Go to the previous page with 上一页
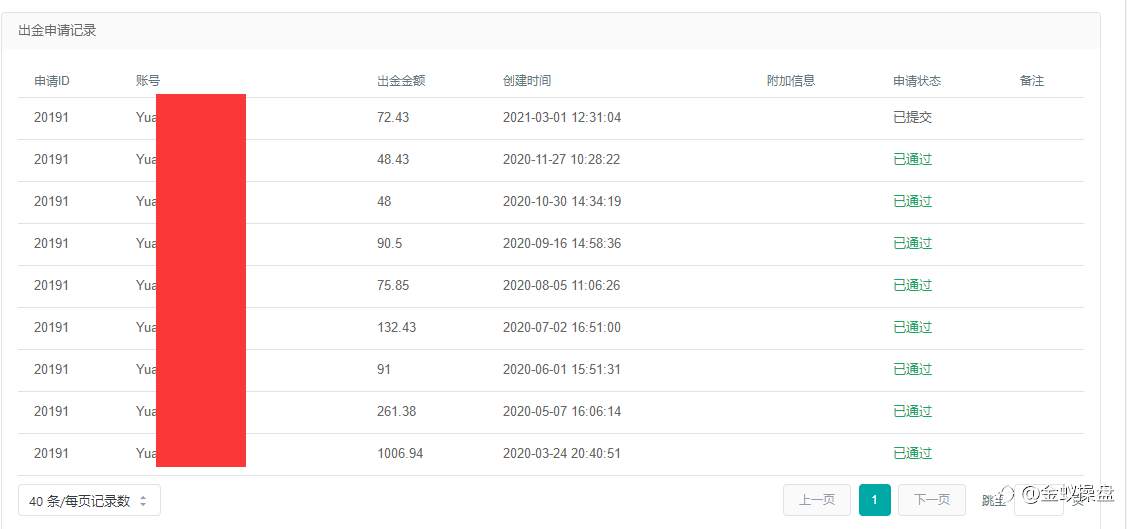This screenshot has height=529, width=1127. (816, 500)
